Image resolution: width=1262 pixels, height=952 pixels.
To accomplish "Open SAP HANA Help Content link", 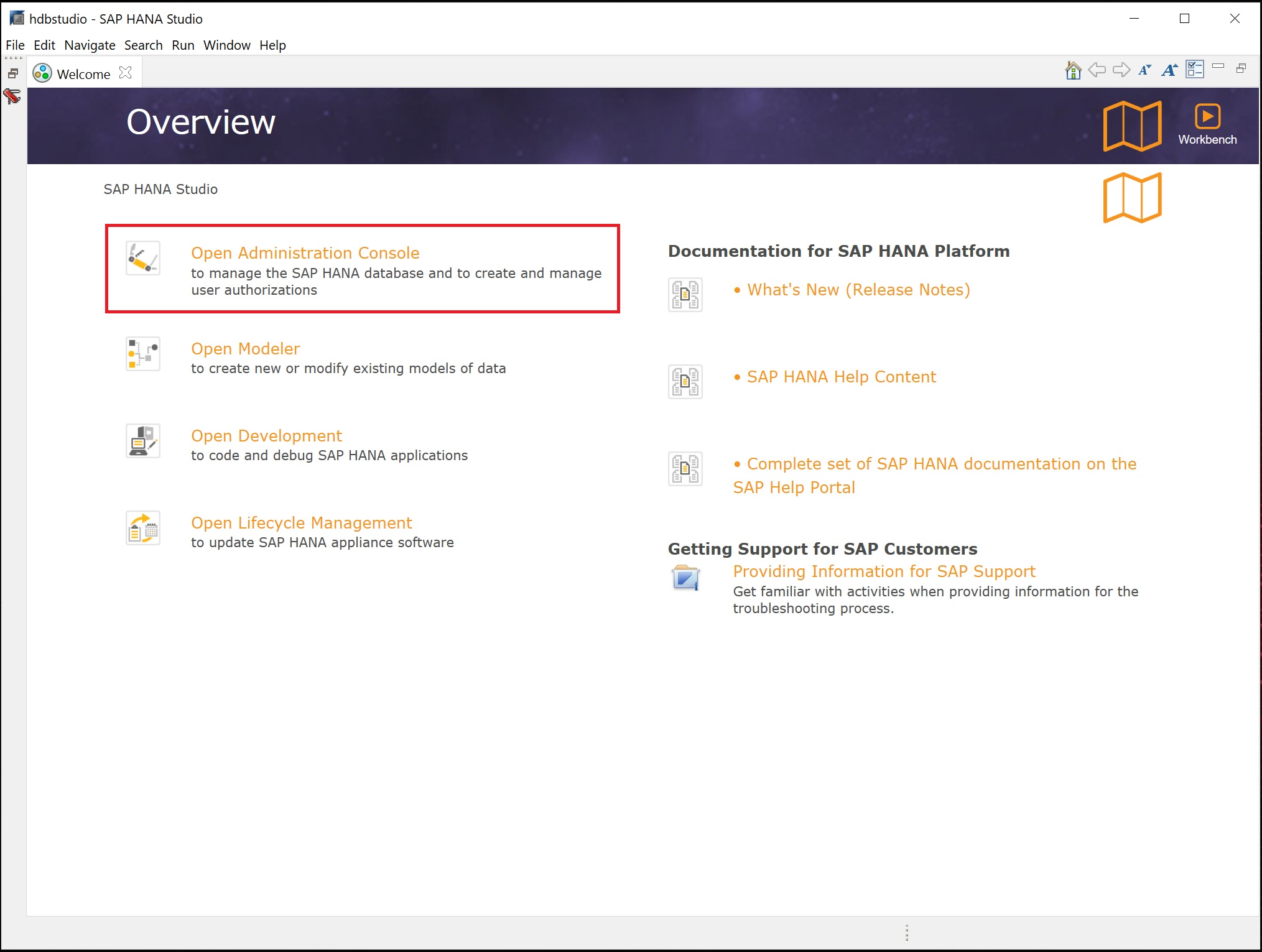I will 841,377.
